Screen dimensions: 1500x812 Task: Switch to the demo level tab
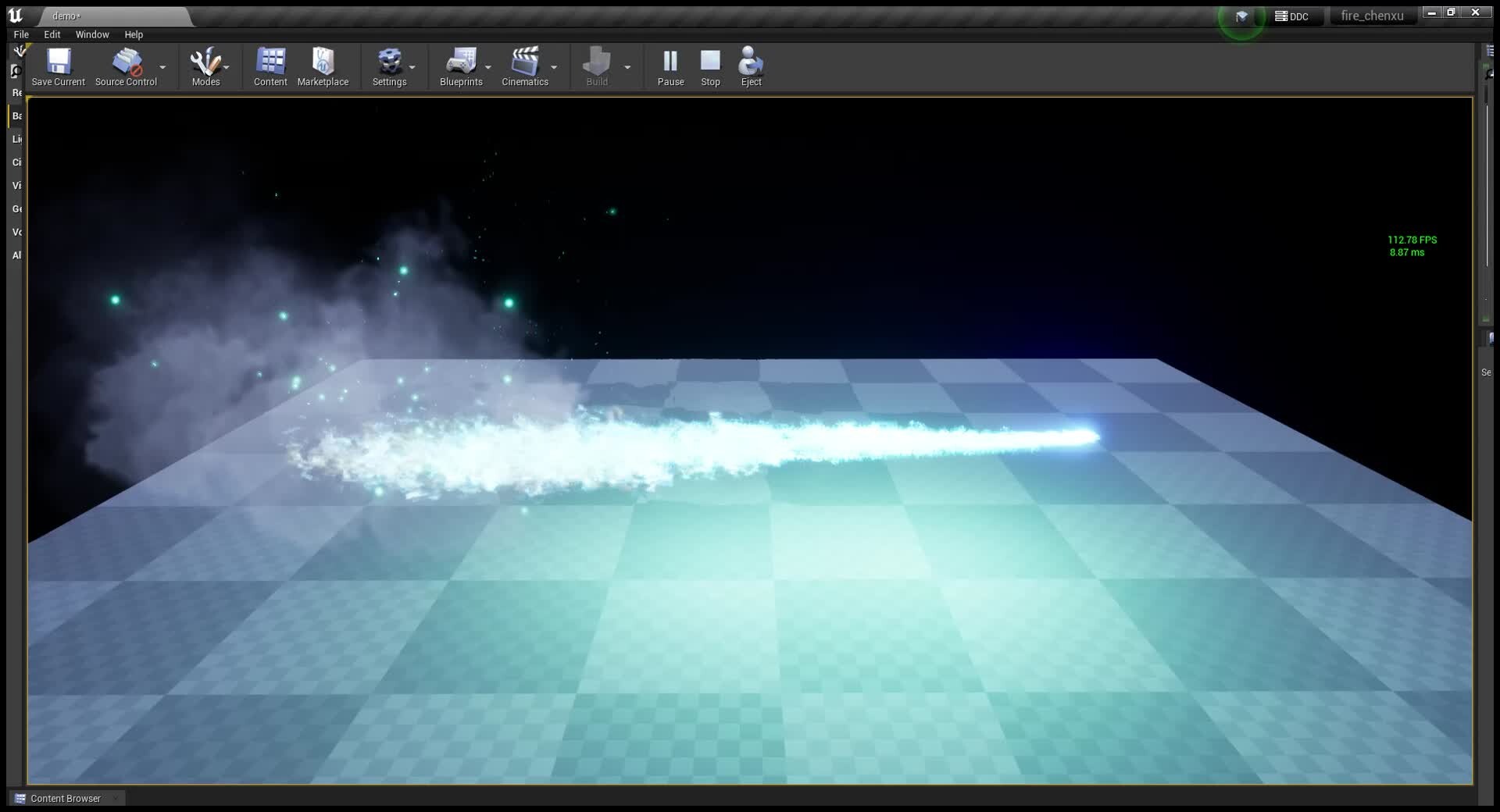66,16
